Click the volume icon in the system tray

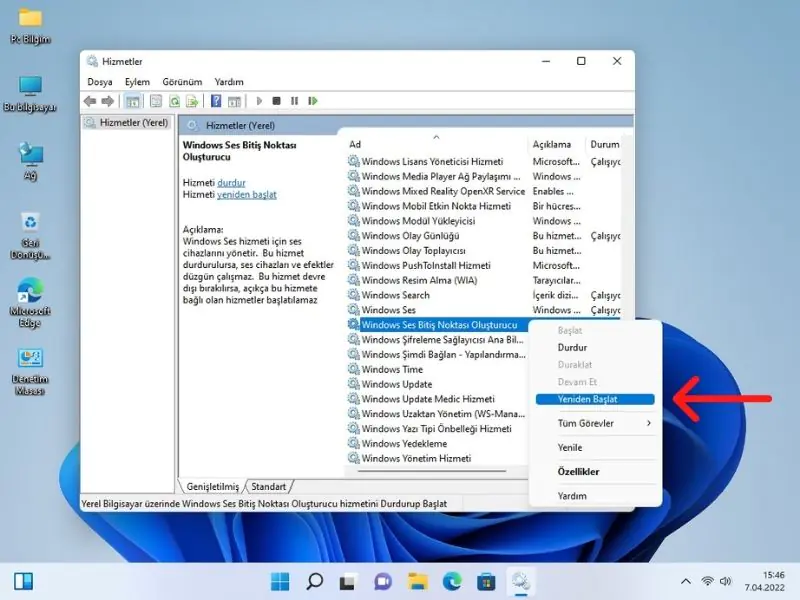(x=723, y=580)
